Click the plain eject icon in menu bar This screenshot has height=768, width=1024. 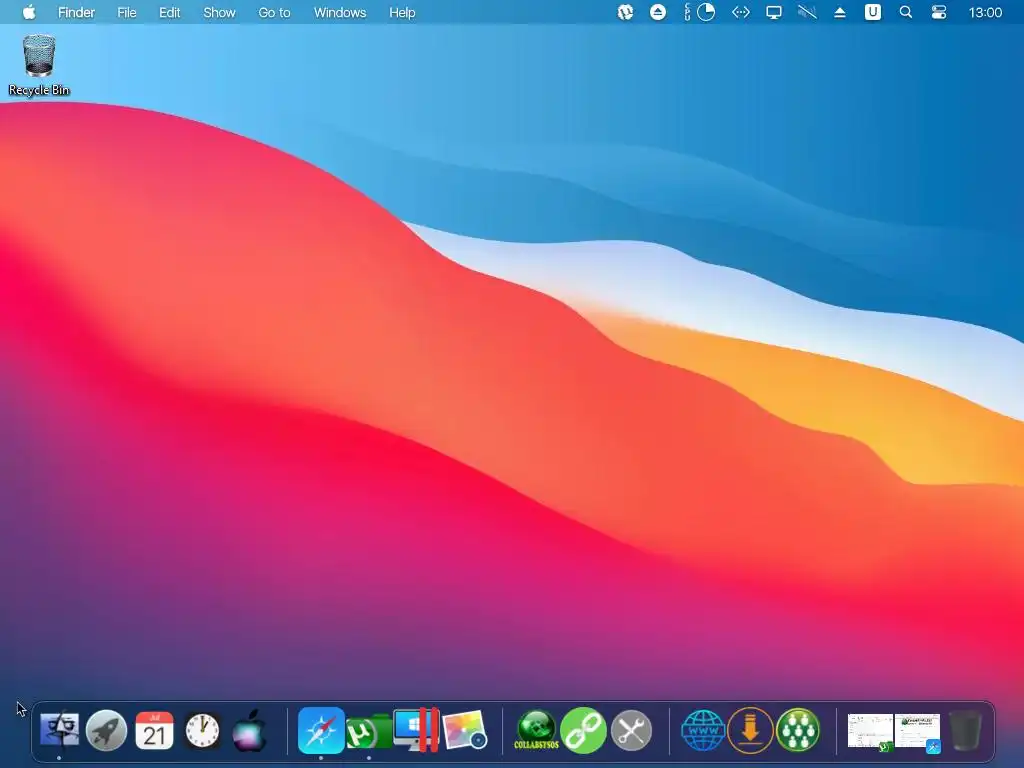pyautogui.click(x=840, y=12)
